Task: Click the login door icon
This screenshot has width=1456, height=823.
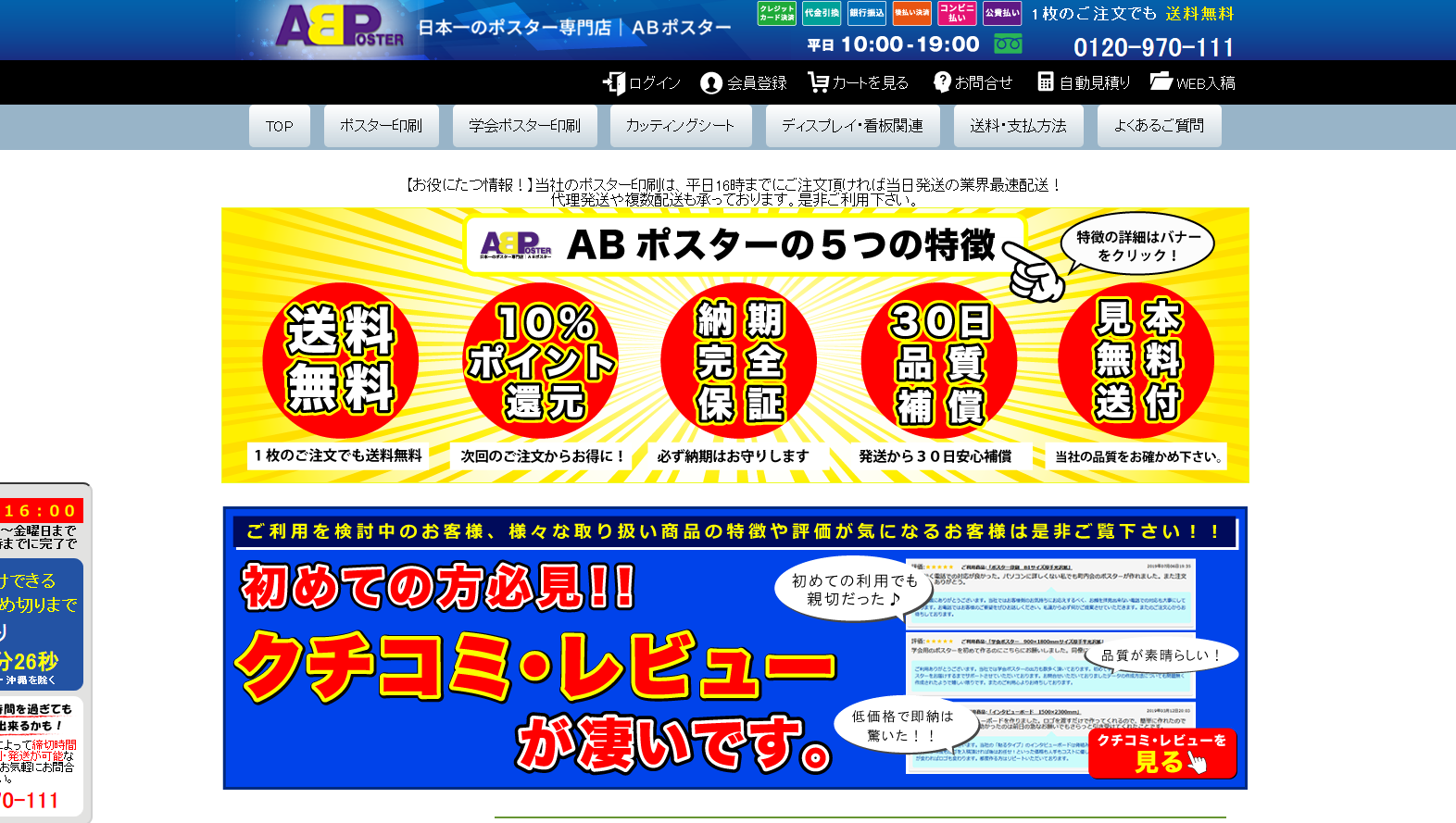Action: pyautogui.click(x=614, y=83)
